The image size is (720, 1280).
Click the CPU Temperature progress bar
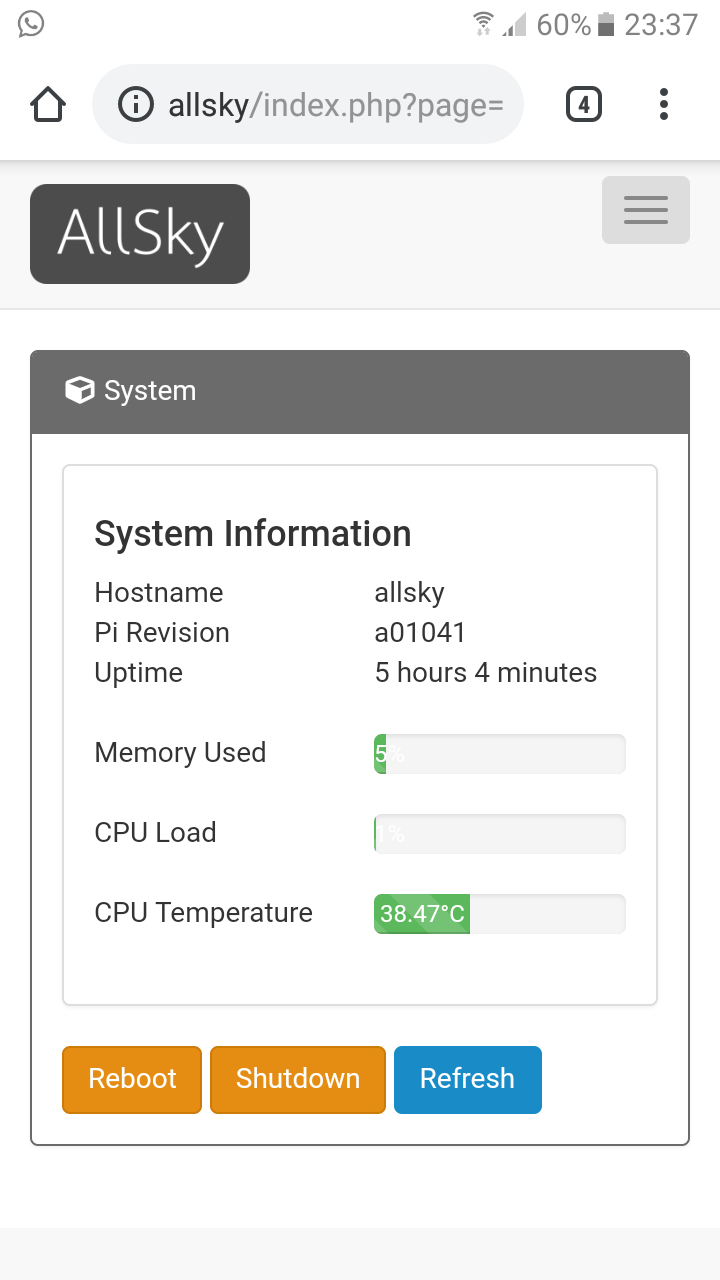coord(500,913)
